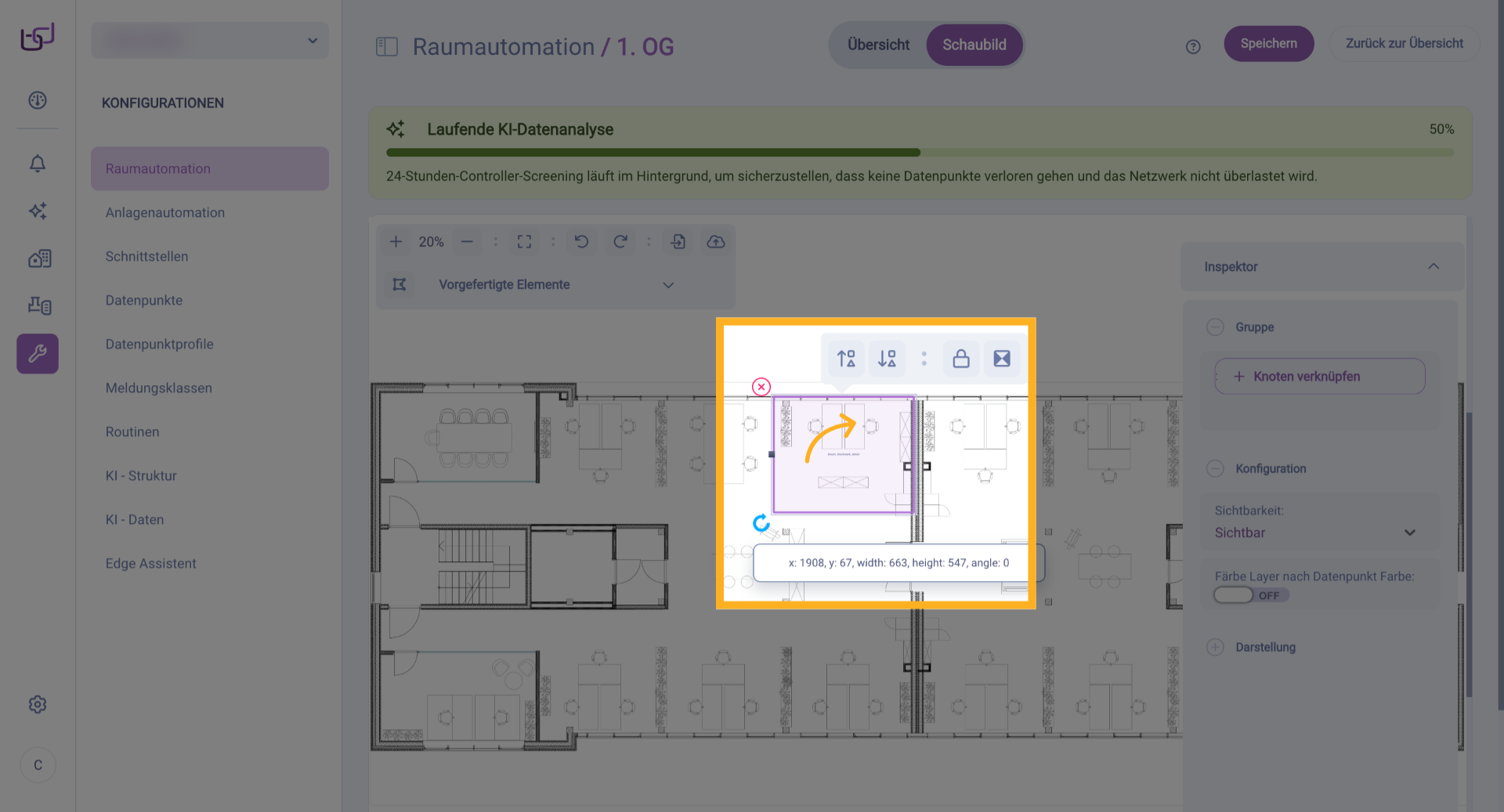Zoom in using the plus icon
The image size is (1504, 812).
396,242
